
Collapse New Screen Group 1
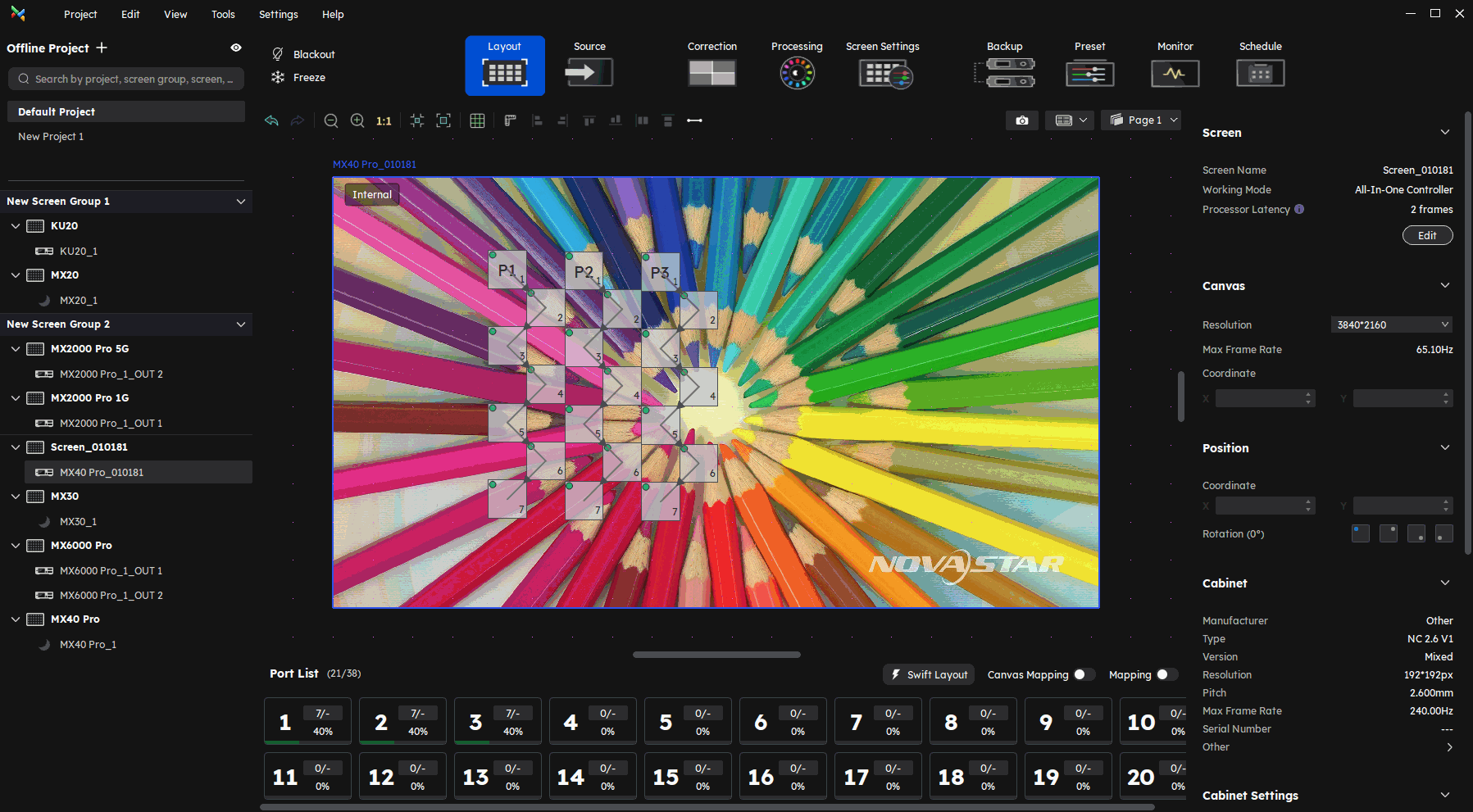tap(241, 202)
